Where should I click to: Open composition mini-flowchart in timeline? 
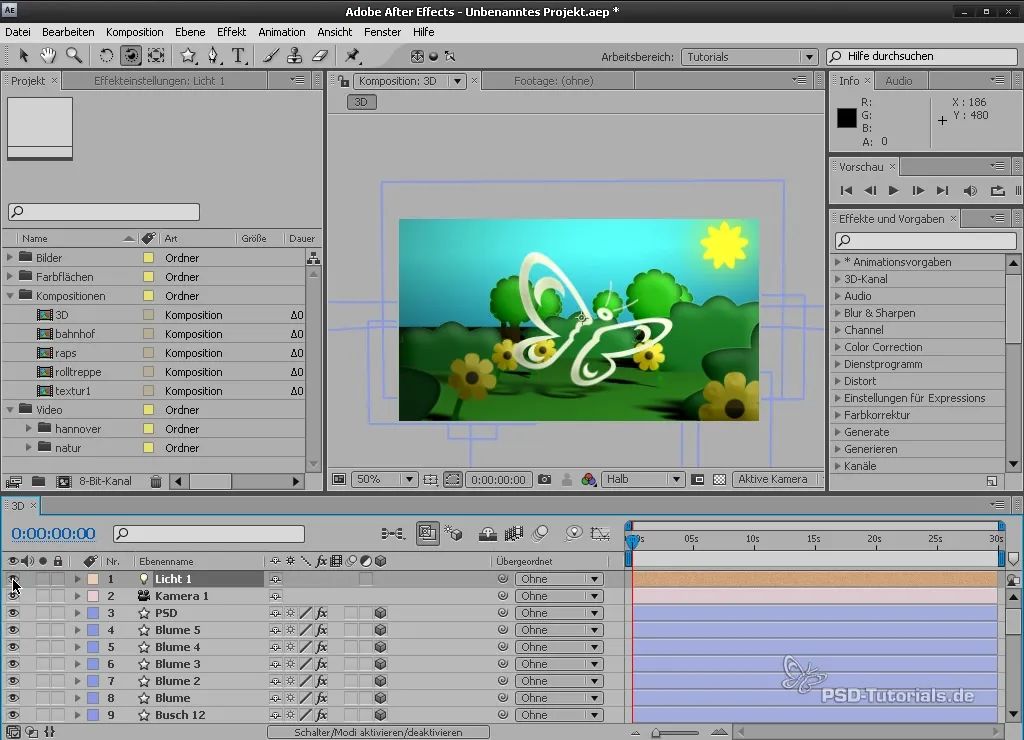pyautogui.click(x=392, y=534)
